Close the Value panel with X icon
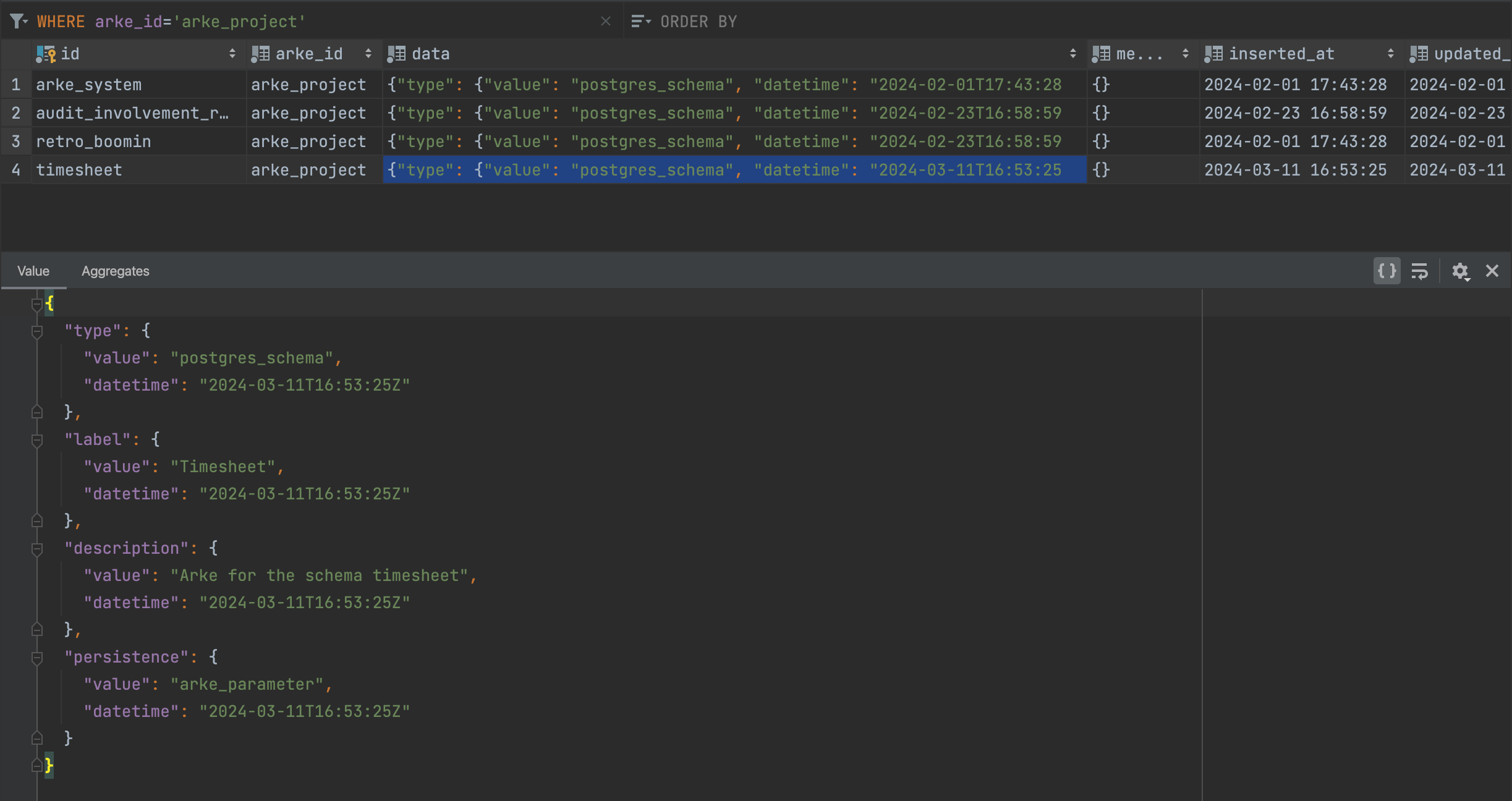 pos(1493,271)
